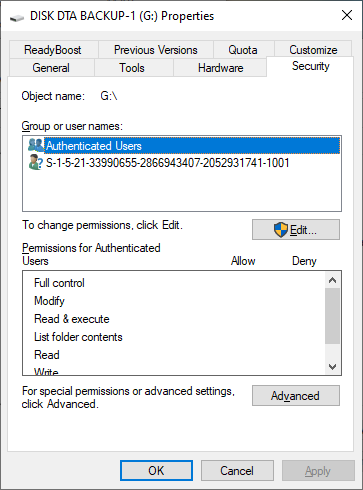This screenshot has height=490, width=363.
Task: Go to the Customize tab
Action: coord(313,50)
